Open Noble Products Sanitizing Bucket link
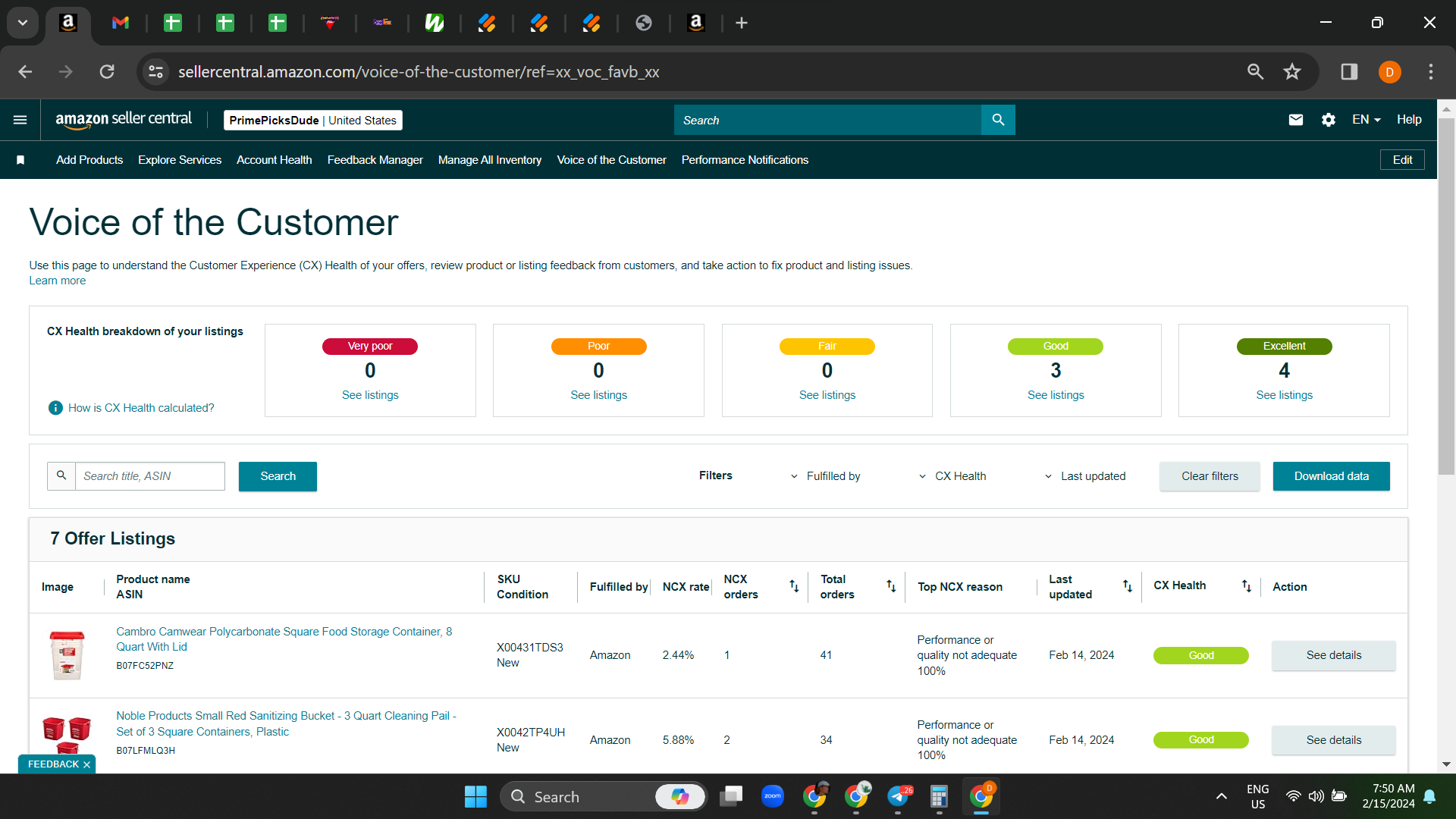This screenshot has width=1456, height=819. pos(287,723)
